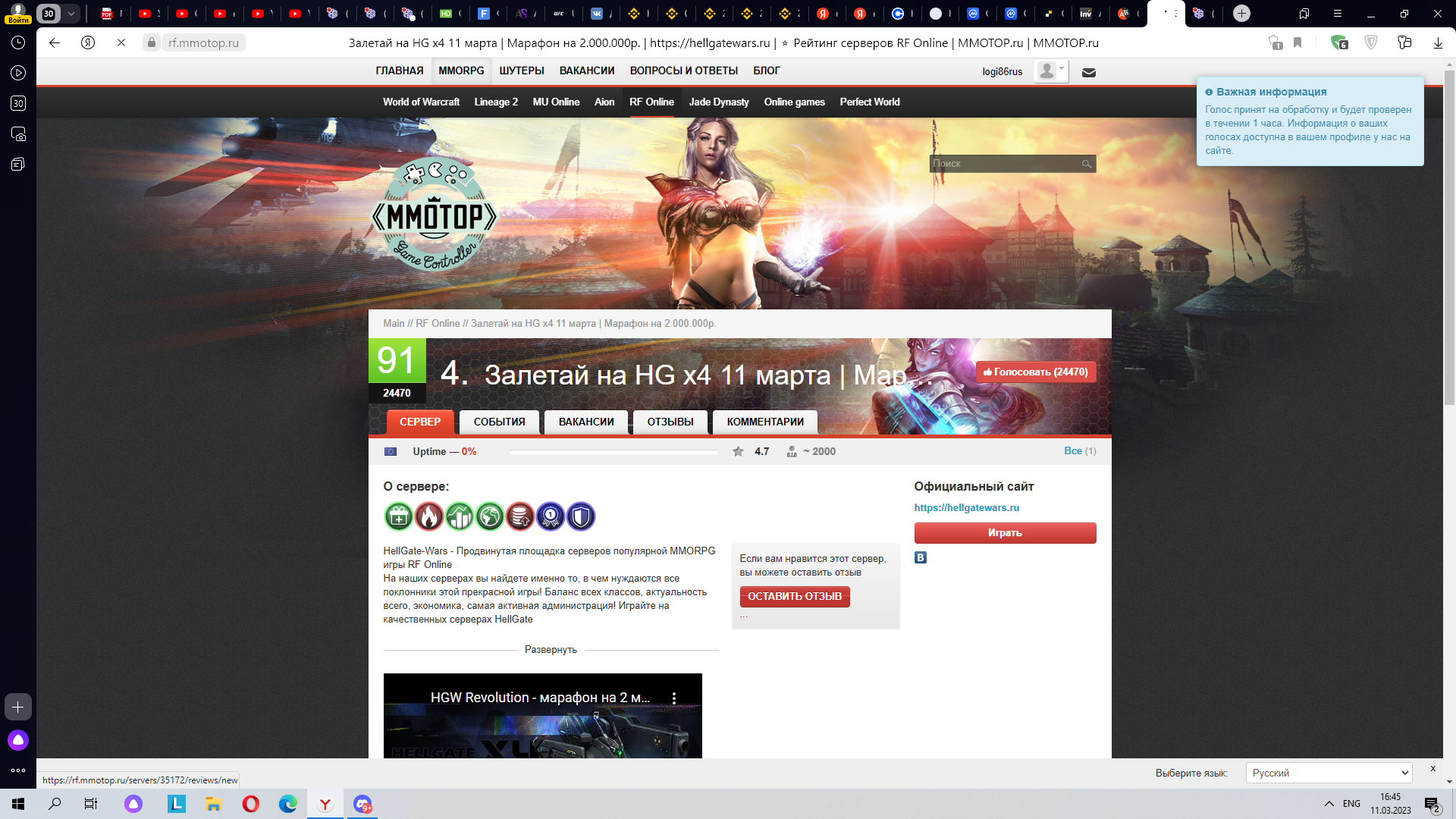The width and height of the screenshot is (1456, 819).
Task: Open the VK social link icon
Action: click(x=921, y=557)
